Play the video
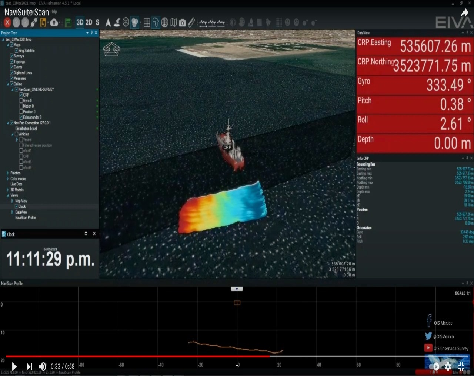The width and height of the screenshot is (474, 376). point(14,366)
